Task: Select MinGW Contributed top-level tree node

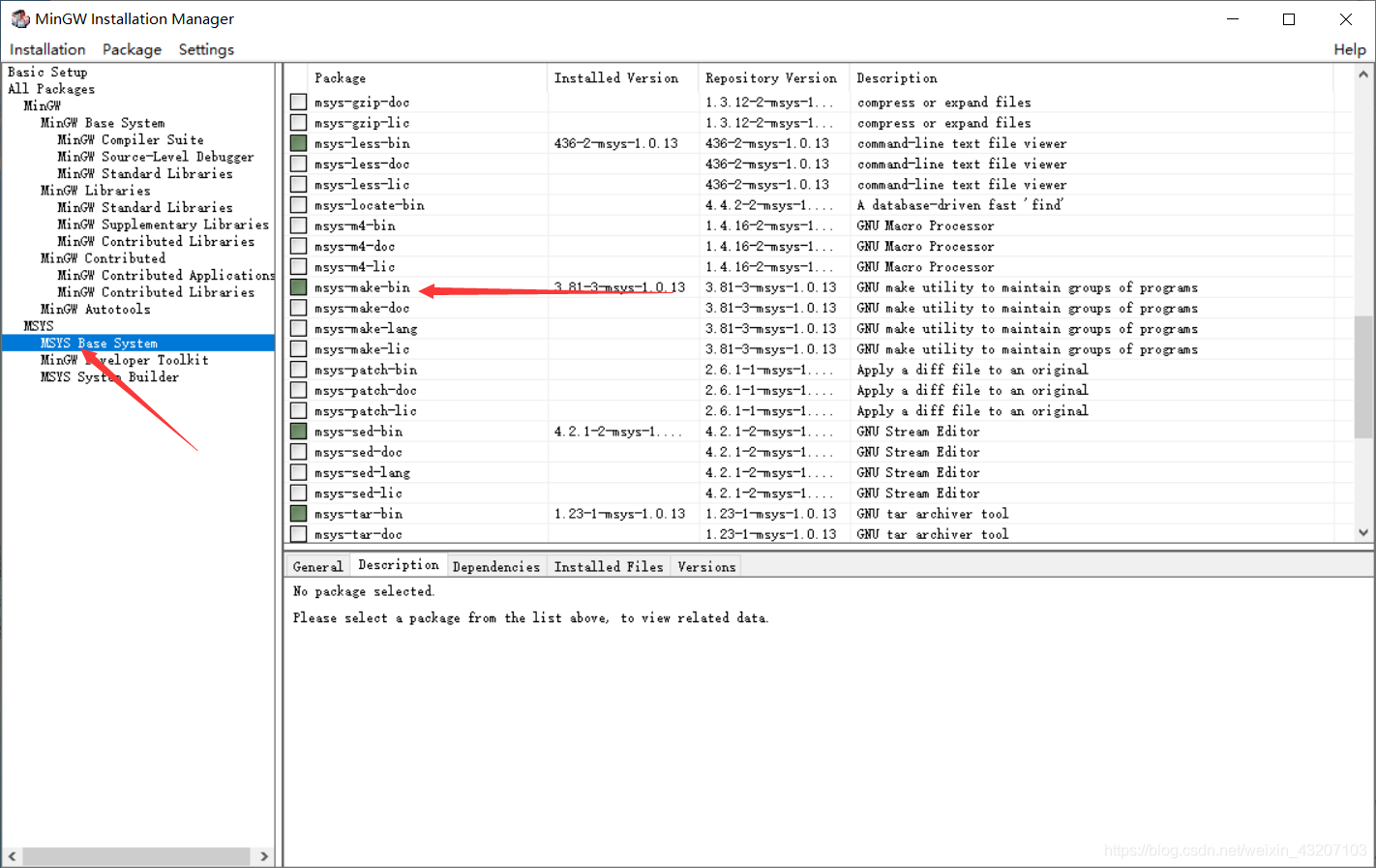Action: (103, 258)
